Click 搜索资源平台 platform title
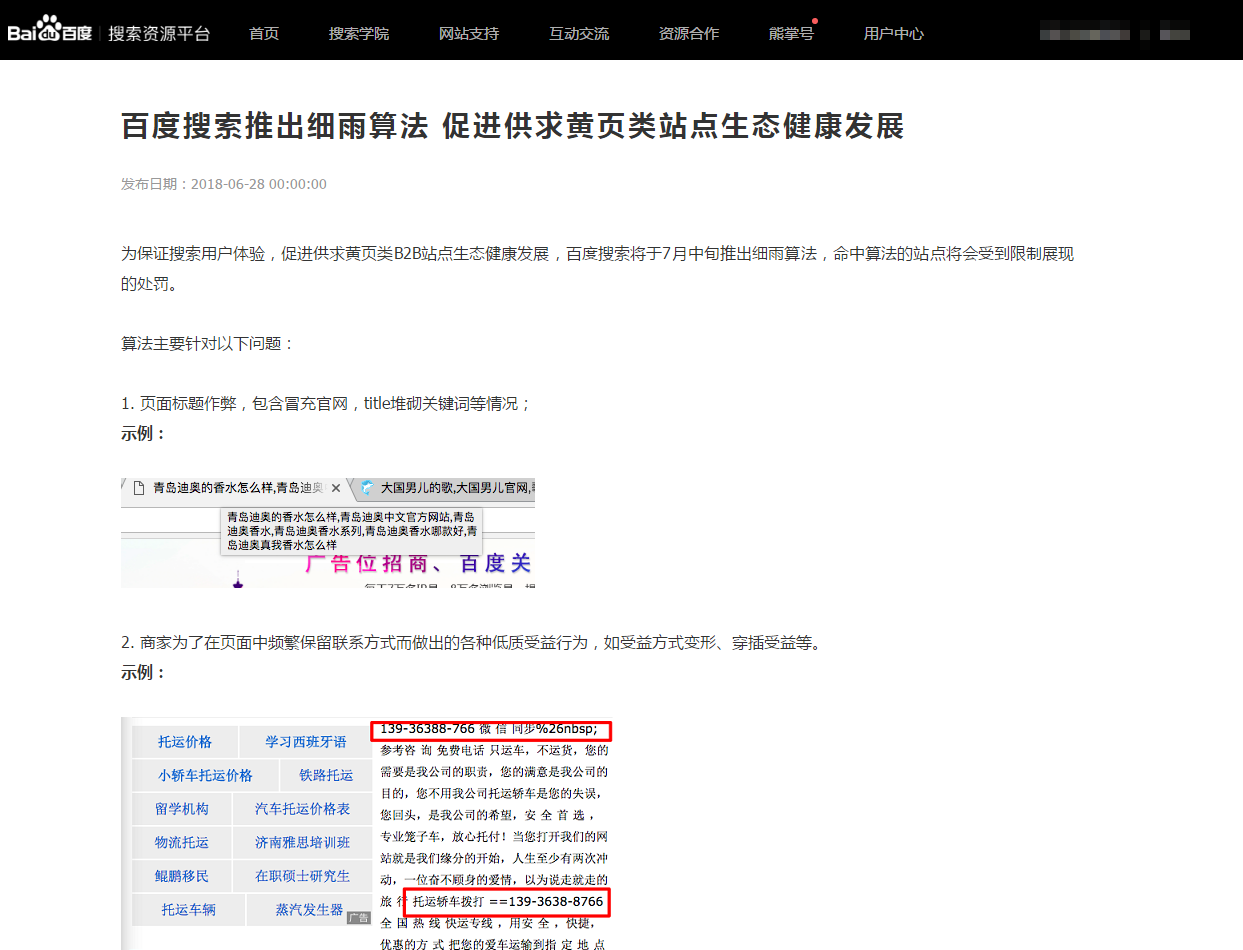The height and width of the screenshot is (950, 1243). pyautogui.click(x=160, y=33)
